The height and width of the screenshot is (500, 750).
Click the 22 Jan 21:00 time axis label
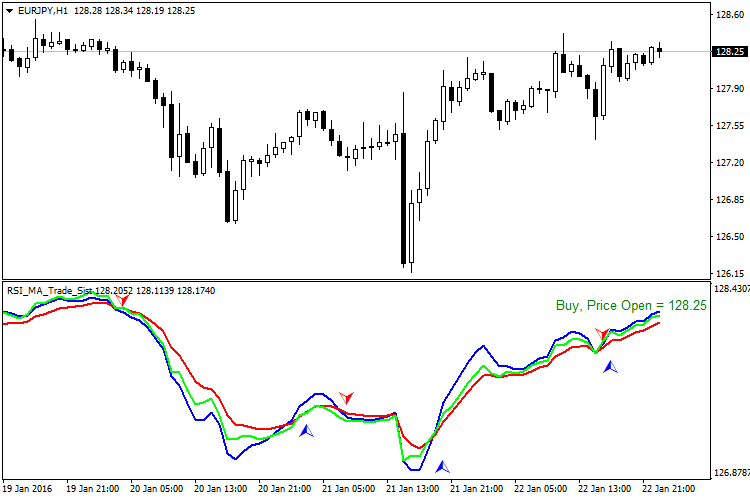pyautogui.click(x=669, y=489)
